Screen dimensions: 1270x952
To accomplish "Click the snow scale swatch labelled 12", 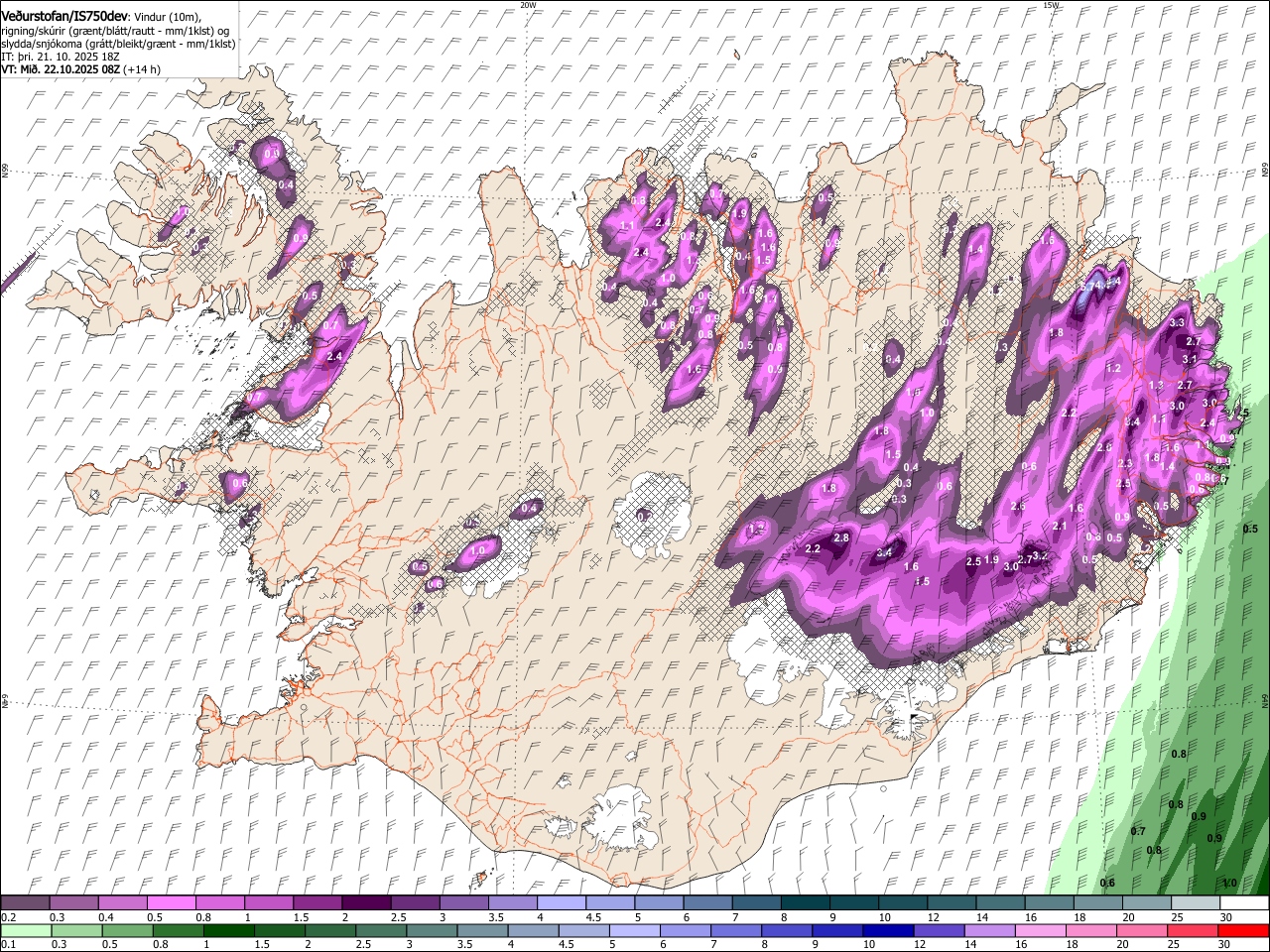I will pos(950,903).
